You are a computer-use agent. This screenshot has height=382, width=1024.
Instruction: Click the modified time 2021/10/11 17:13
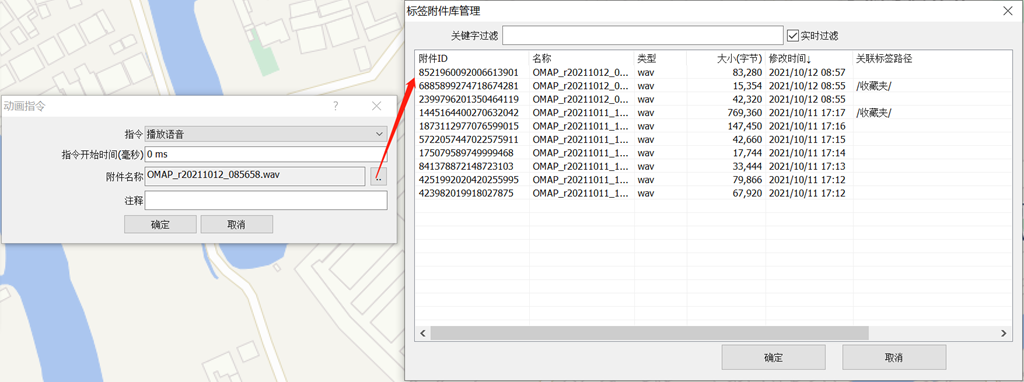807,166
